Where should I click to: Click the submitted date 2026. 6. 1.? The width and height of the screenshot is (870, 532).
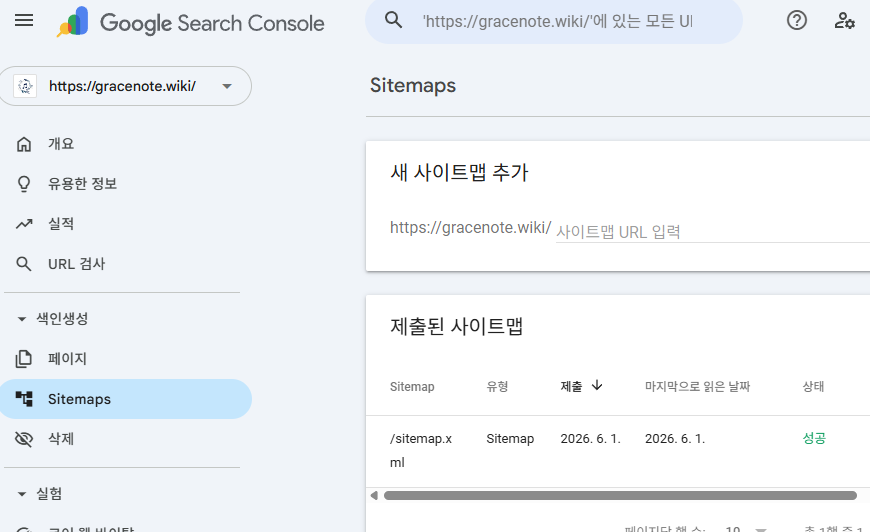tap(590, 439)
